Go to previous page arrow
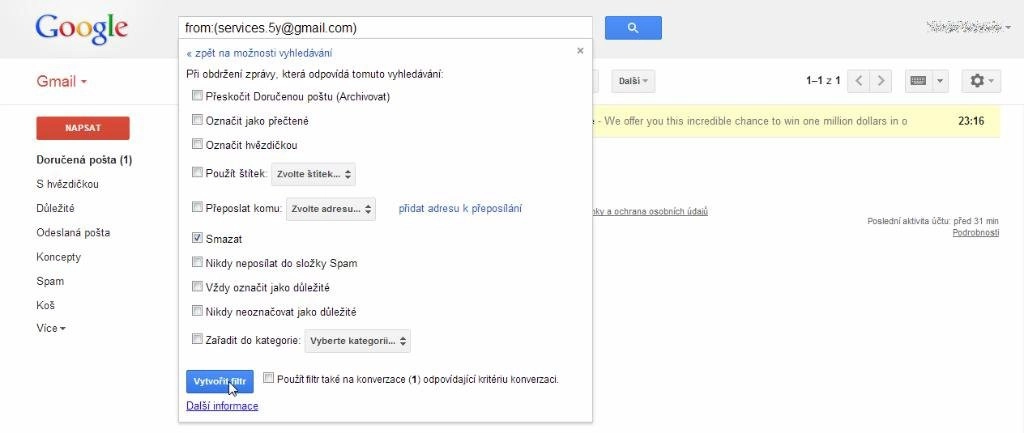 click(x=859, y=81)
